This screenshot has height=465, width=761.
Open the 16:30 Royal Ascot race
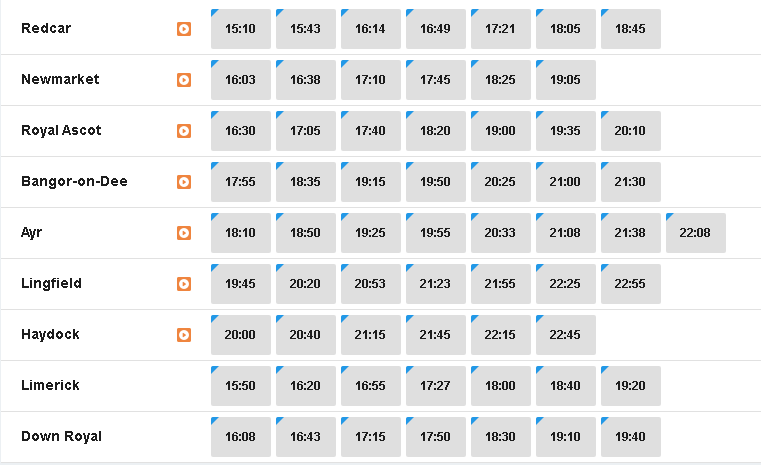coord(241,131)
